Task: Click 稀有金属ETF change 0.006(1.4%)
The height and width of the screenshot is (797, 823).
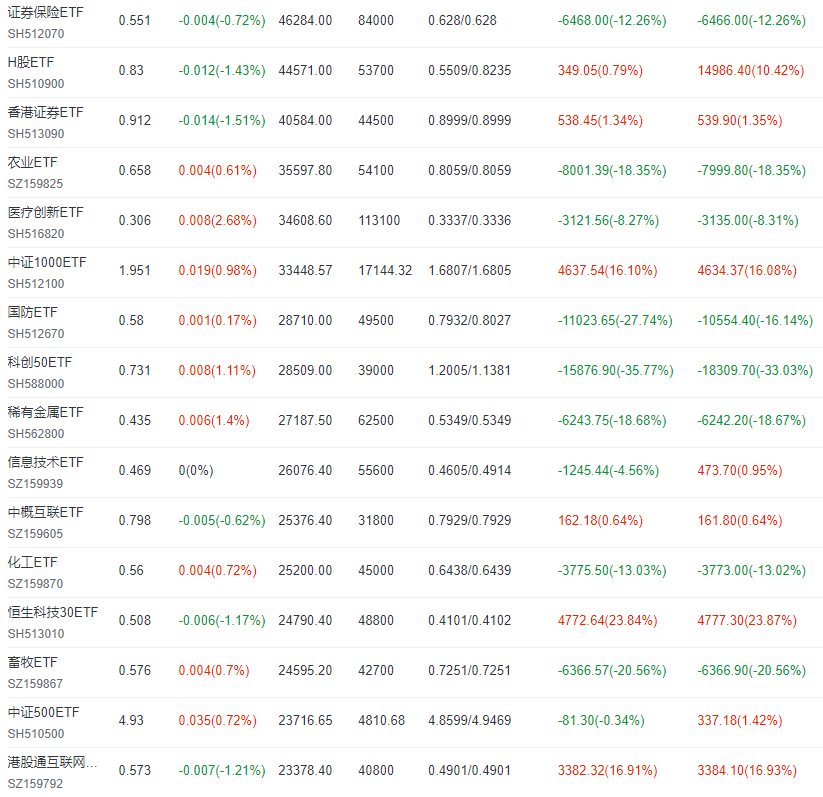Action: (x=214, y=421)
